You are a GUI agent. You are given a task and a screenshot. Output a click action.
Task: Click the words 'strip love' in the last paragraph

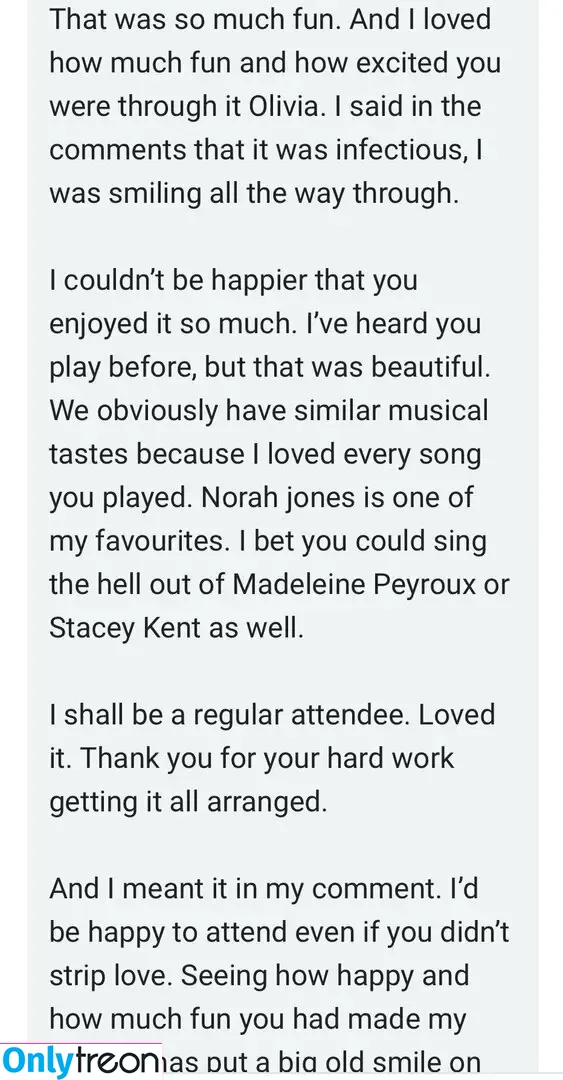pyautogui.click(x=111, y=977)
